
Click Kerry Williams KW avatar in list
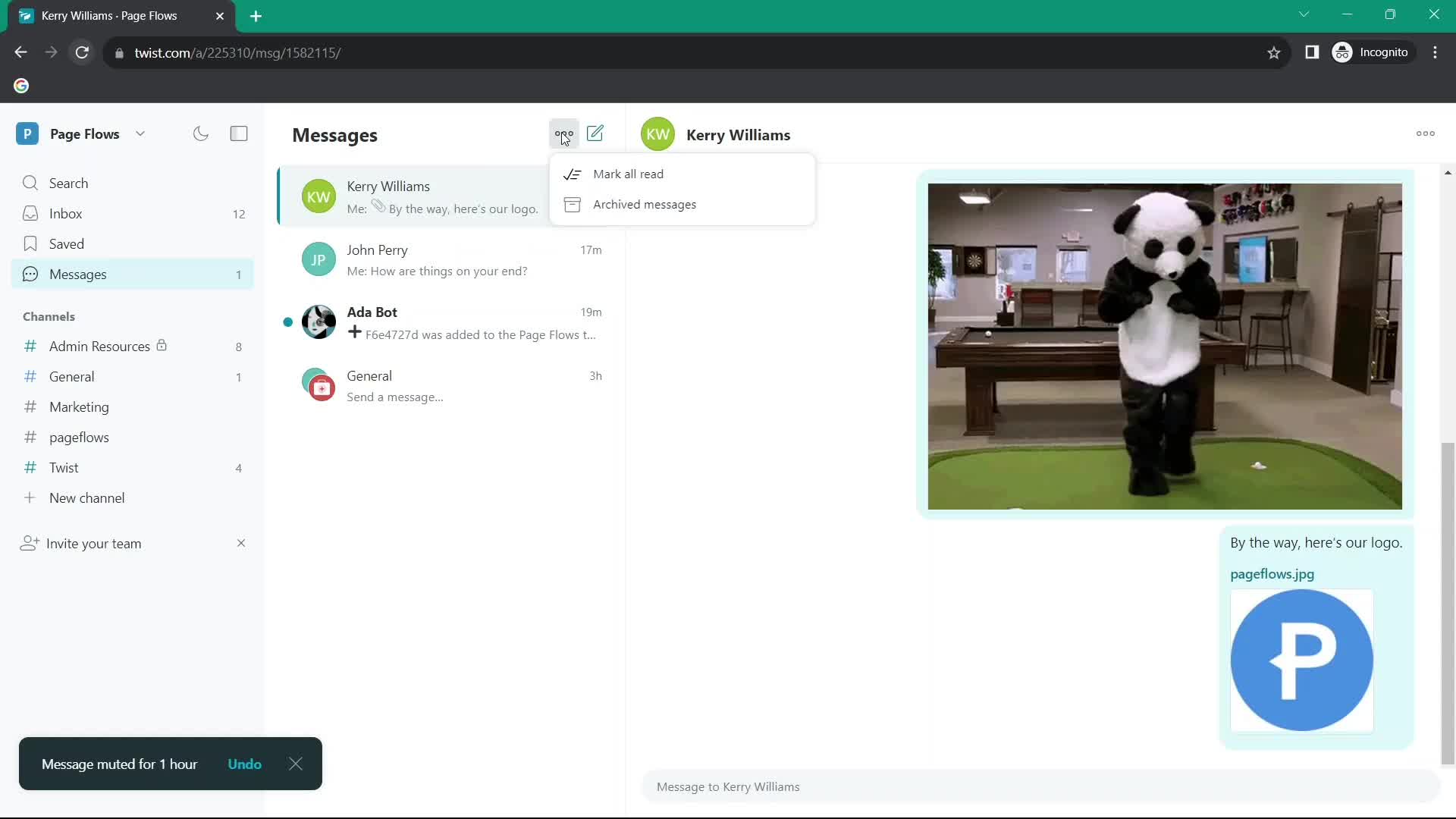click(318, 196)
